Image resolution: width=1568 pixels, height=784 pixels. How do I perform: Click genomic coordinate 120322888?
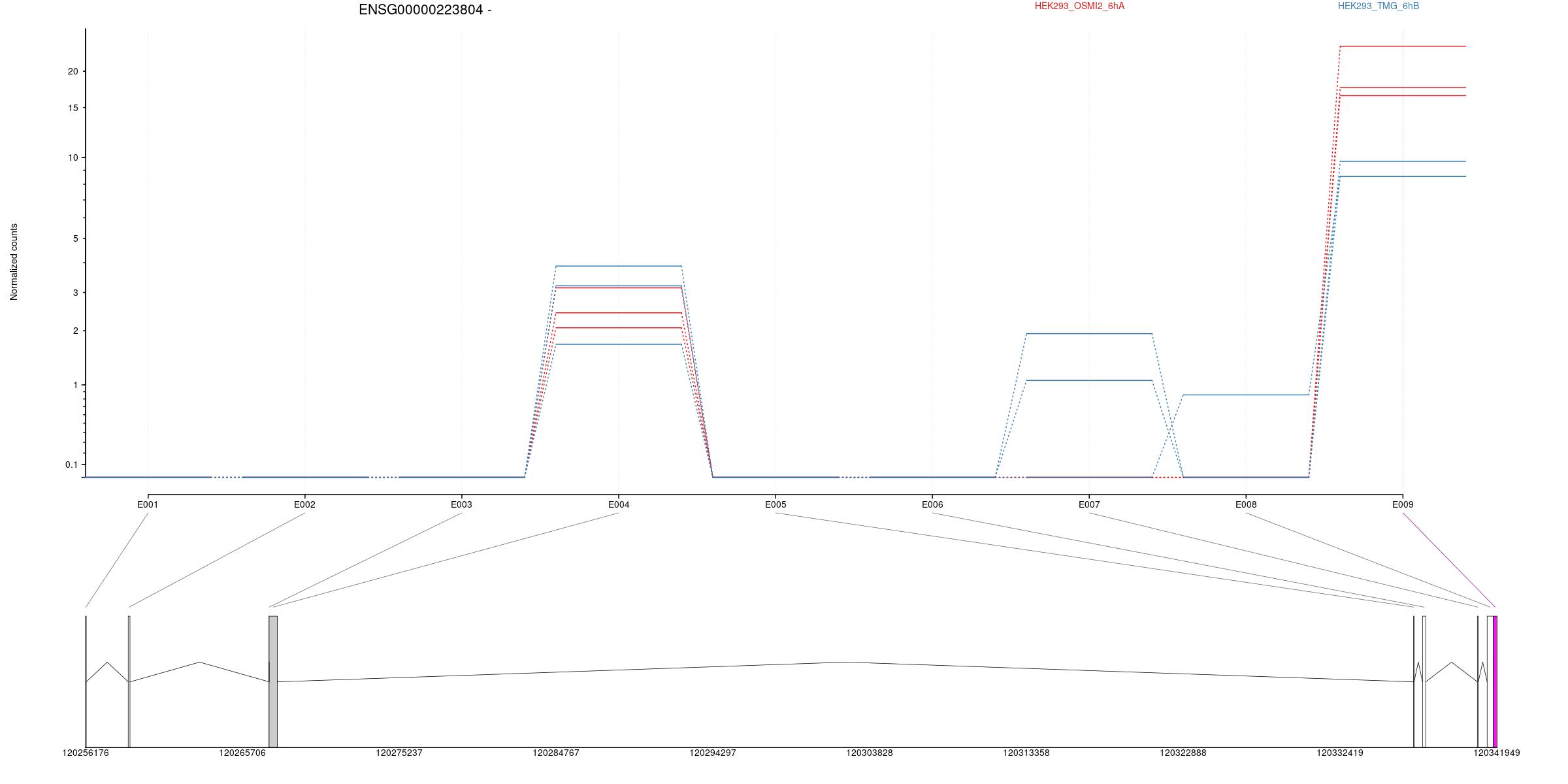1183,753
